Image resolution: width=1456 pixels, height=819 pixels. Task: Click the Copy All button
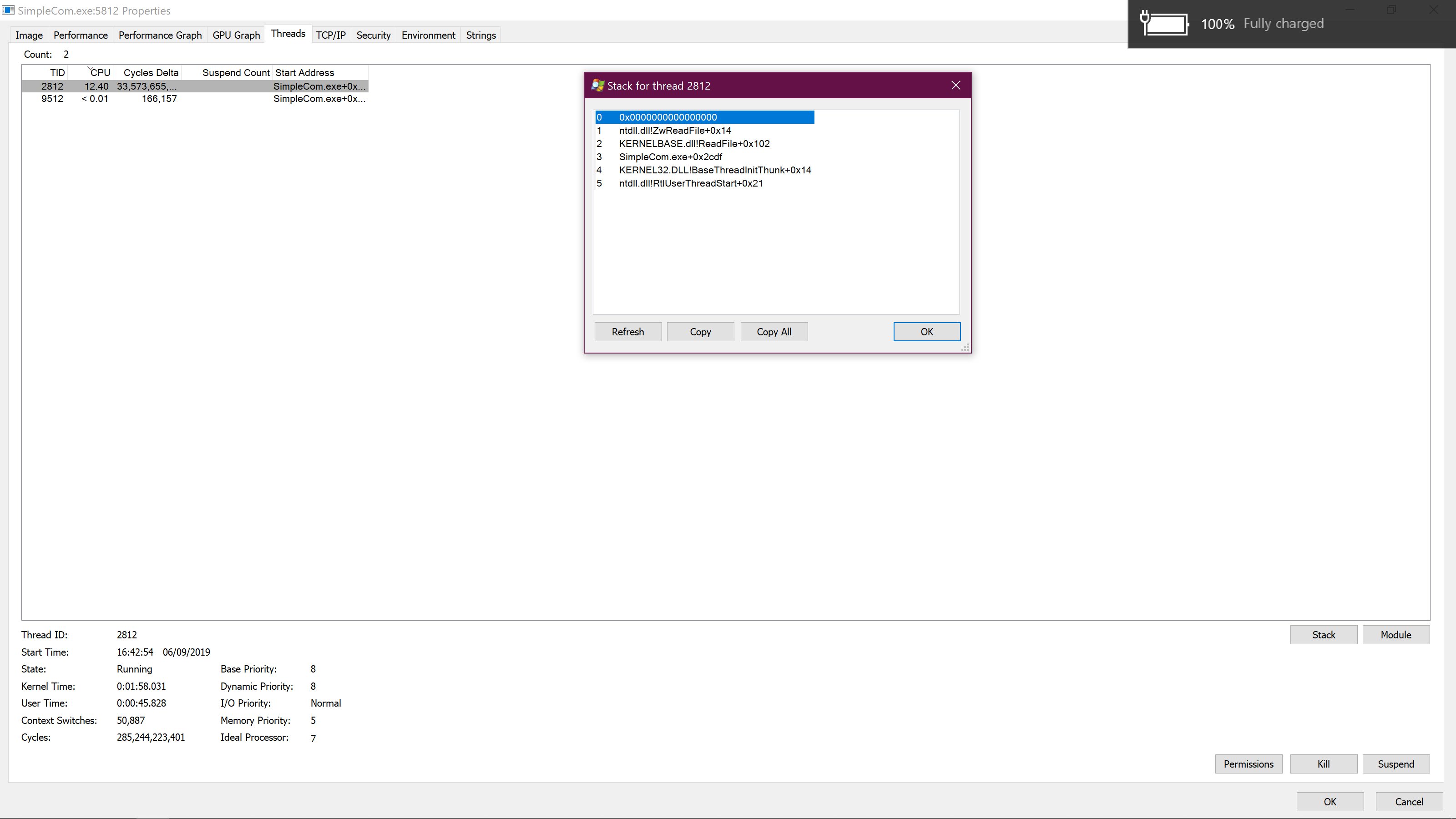click(774, 331)
